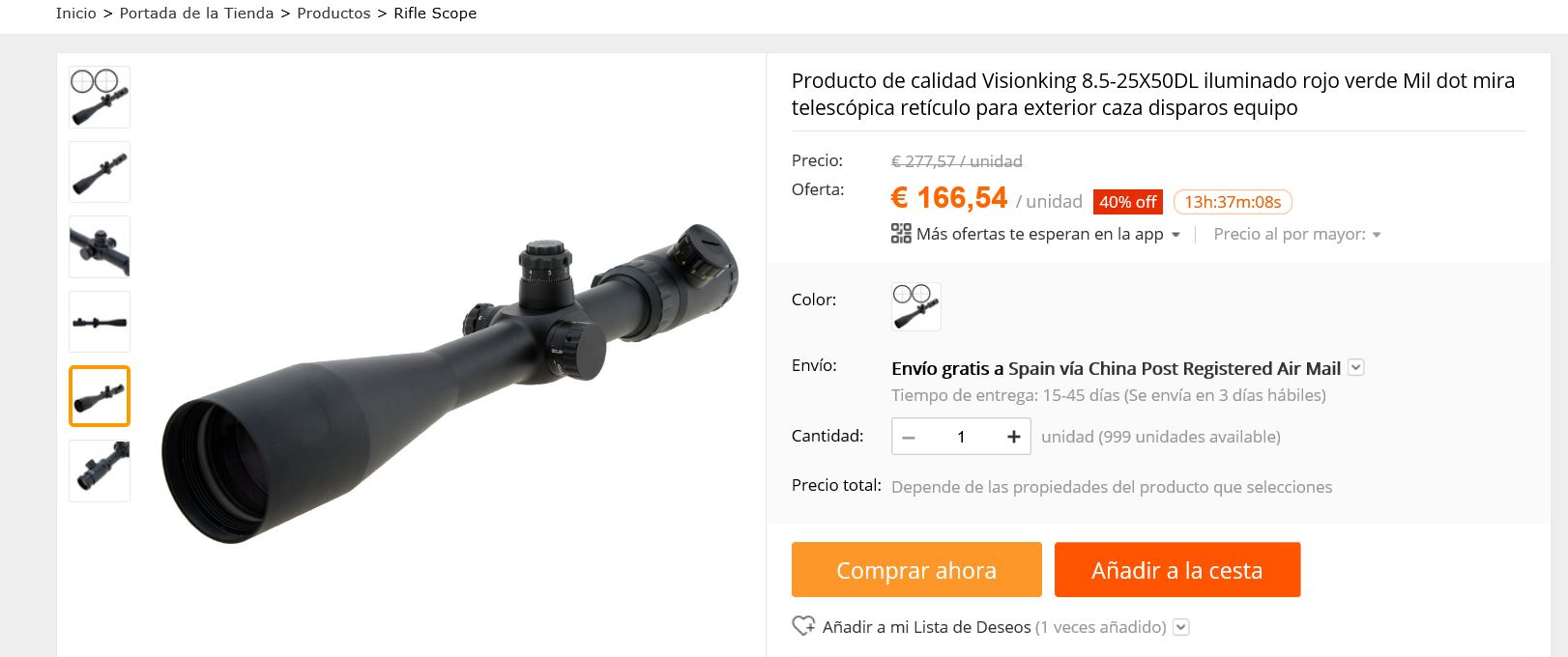Image resolution: width=1568 pixels, height=657 pixels.
Task: Select the fourth thumbnail with side view
Action: click(x=100, y=322)
